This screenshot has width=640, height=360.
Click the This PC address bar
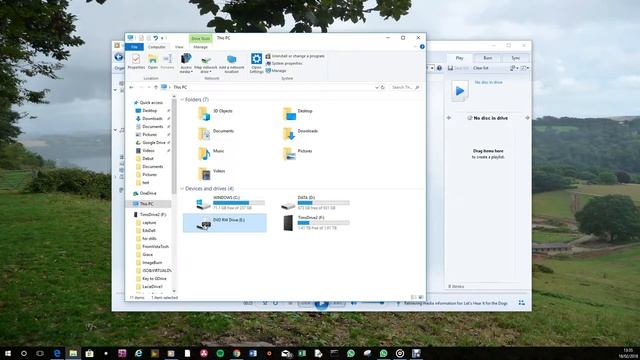pos(269,87)
